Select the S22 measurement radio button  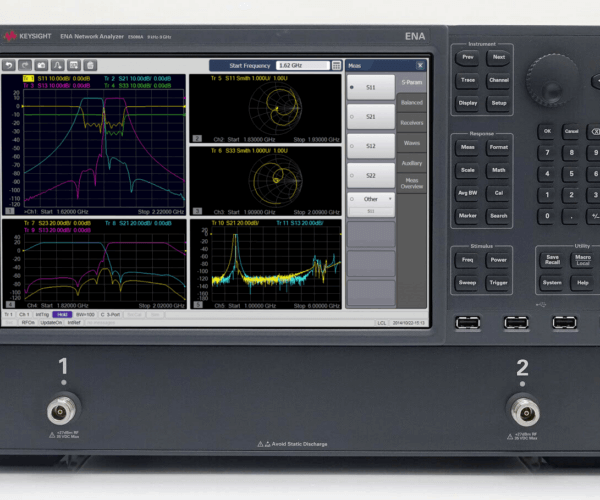pyautogui.click(x=352, y=176)
